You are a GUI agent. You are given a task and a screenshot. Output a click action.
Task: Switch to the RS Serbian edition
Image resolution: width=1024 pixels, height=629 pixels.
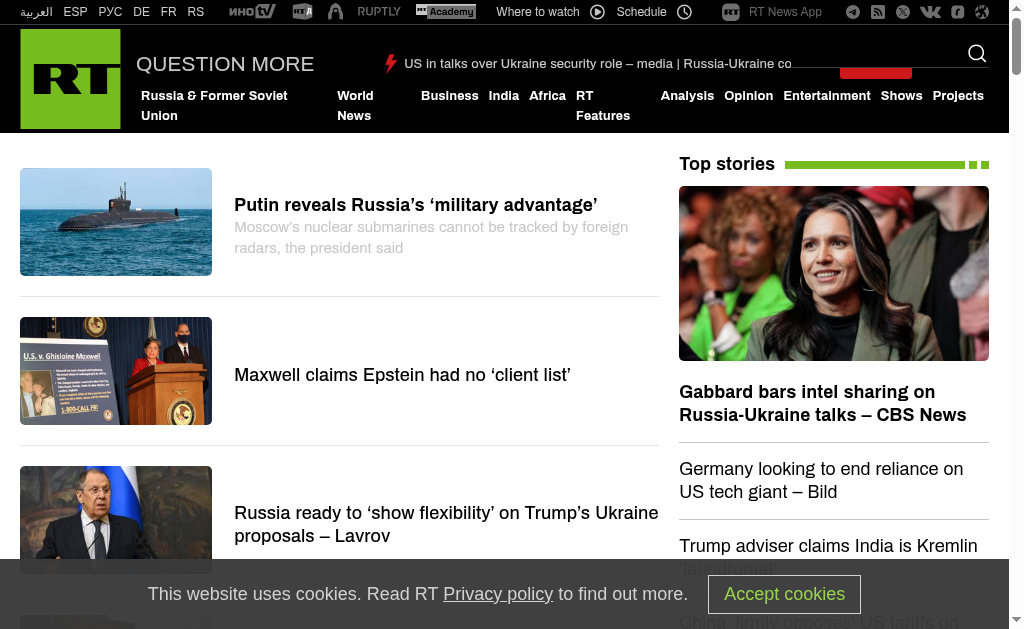[x=195, y=12]
